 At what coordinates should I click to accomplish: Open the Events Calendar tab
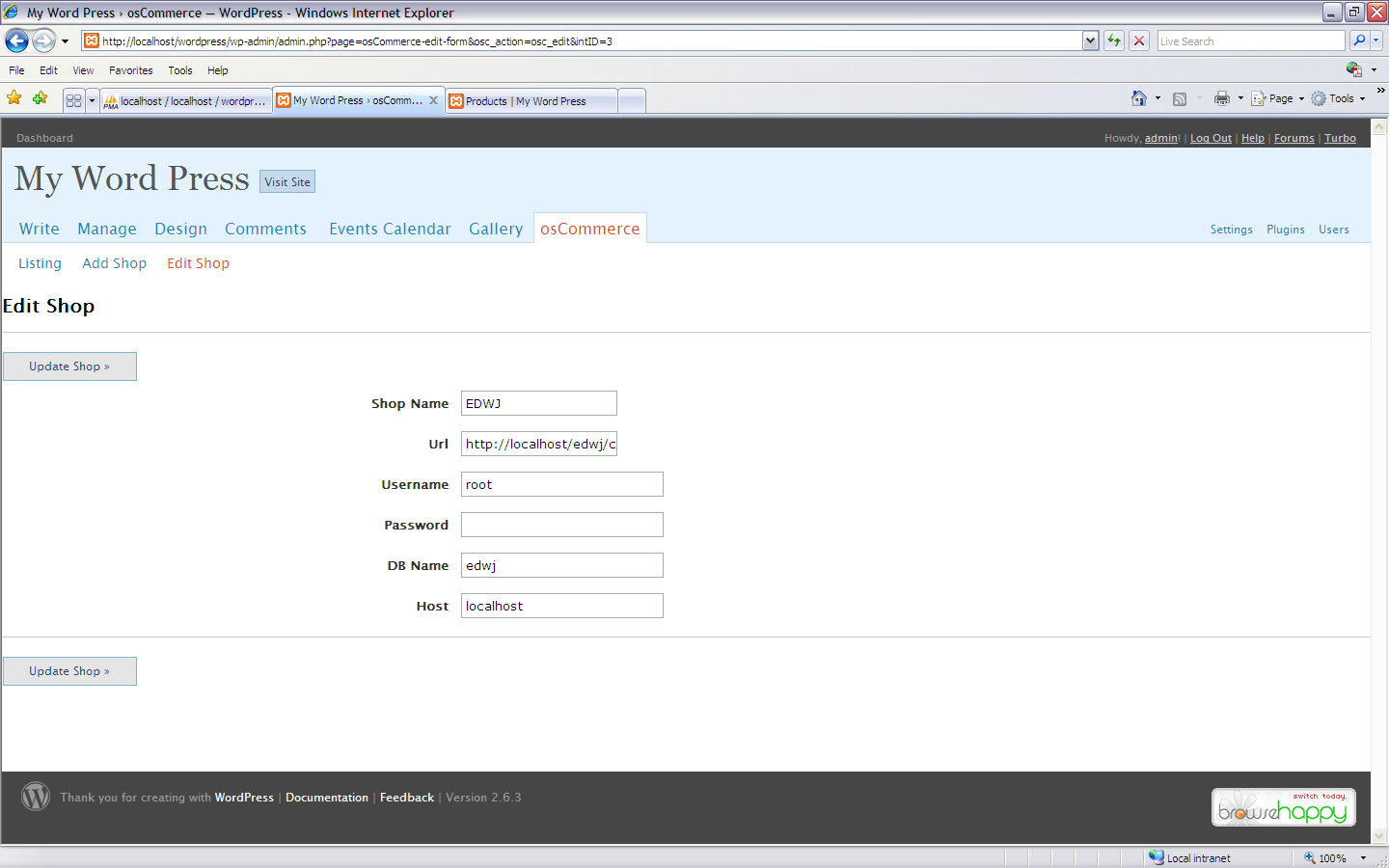[390, 229]
